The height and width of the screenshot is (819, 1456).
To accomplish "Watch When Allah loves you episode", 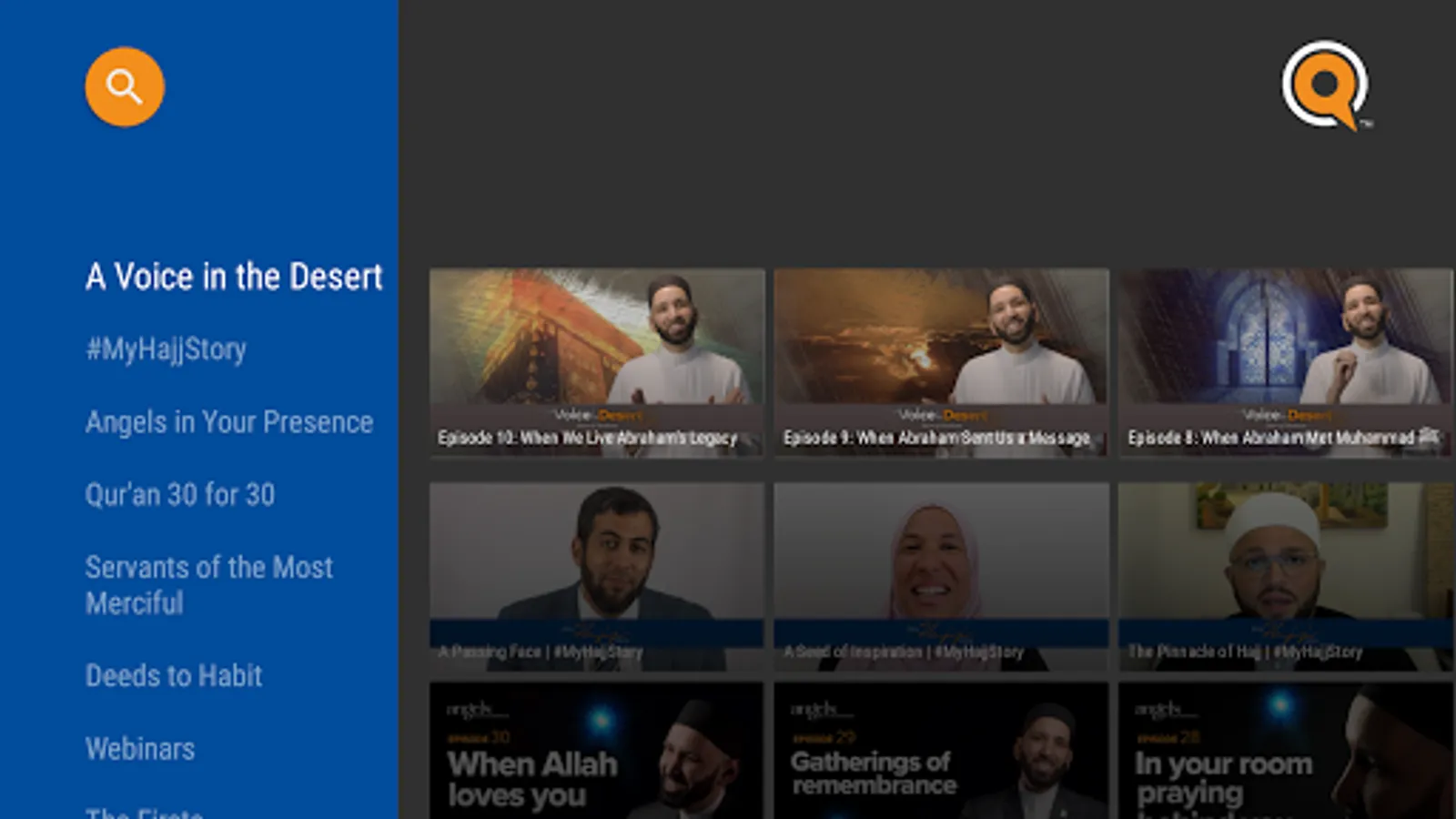I will click(597, 751).
